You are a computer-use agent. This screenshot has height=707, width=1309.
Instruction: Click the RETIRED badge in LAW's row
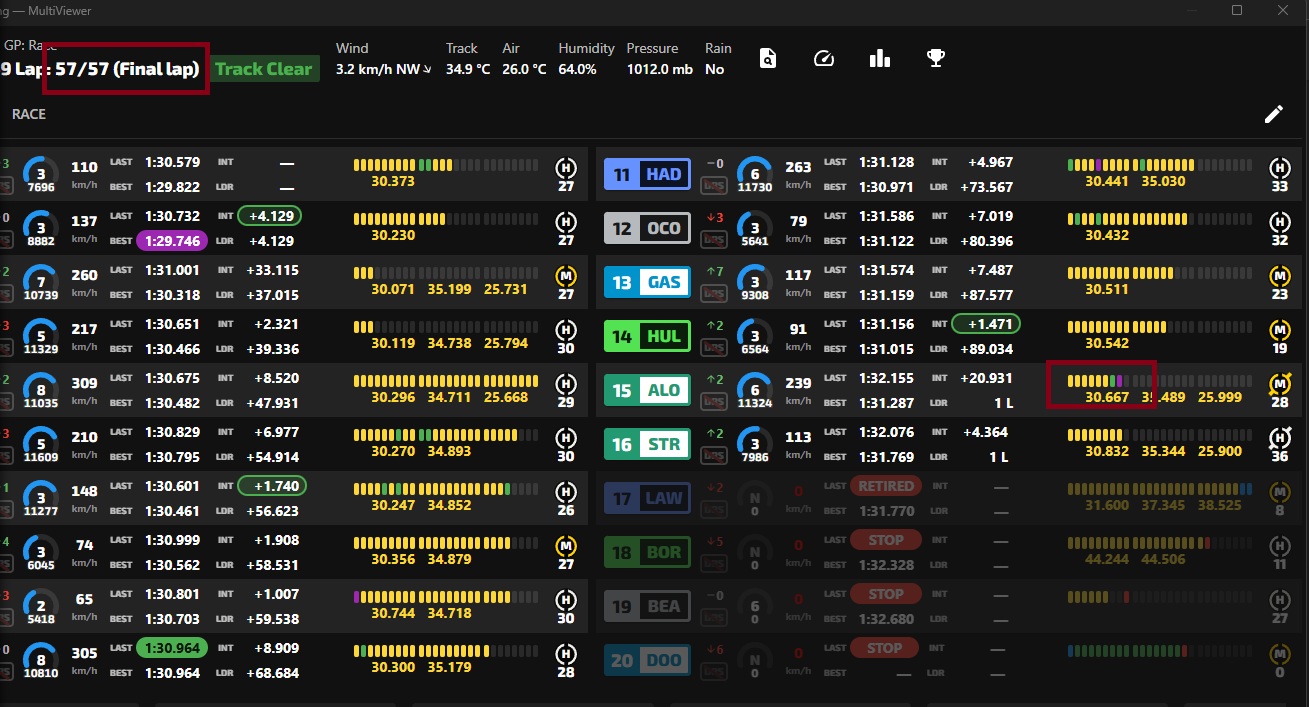point(885,486)
